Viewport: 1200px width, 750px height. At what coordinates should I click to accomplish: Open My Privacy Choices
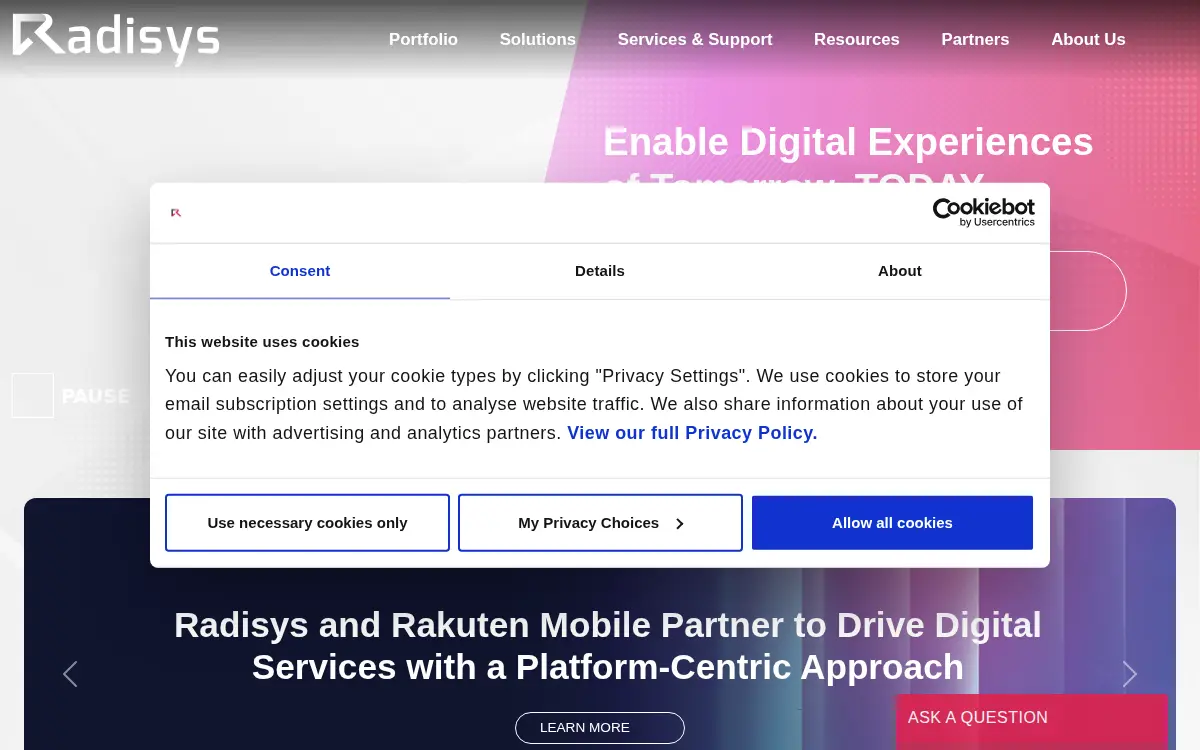click(600, 522)
